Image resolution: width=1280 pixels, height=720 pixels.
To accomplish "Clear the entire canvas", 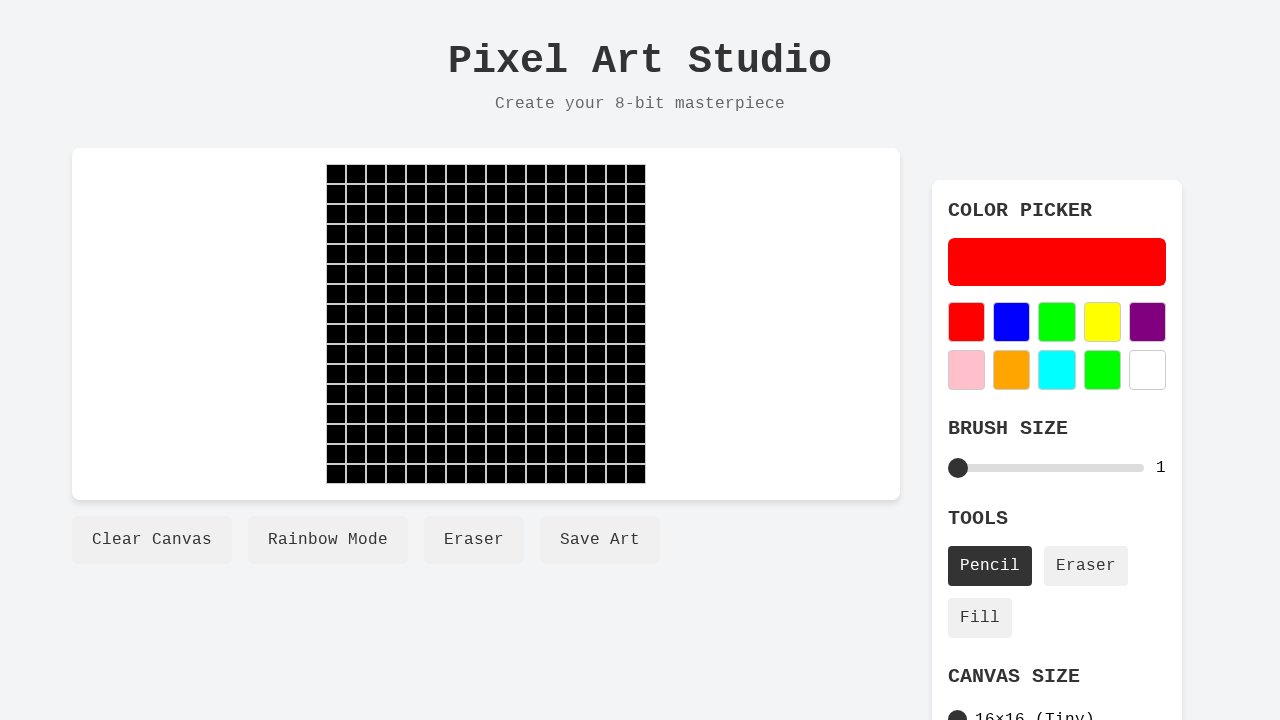I will pyautogui.click(x=152, y=540).
